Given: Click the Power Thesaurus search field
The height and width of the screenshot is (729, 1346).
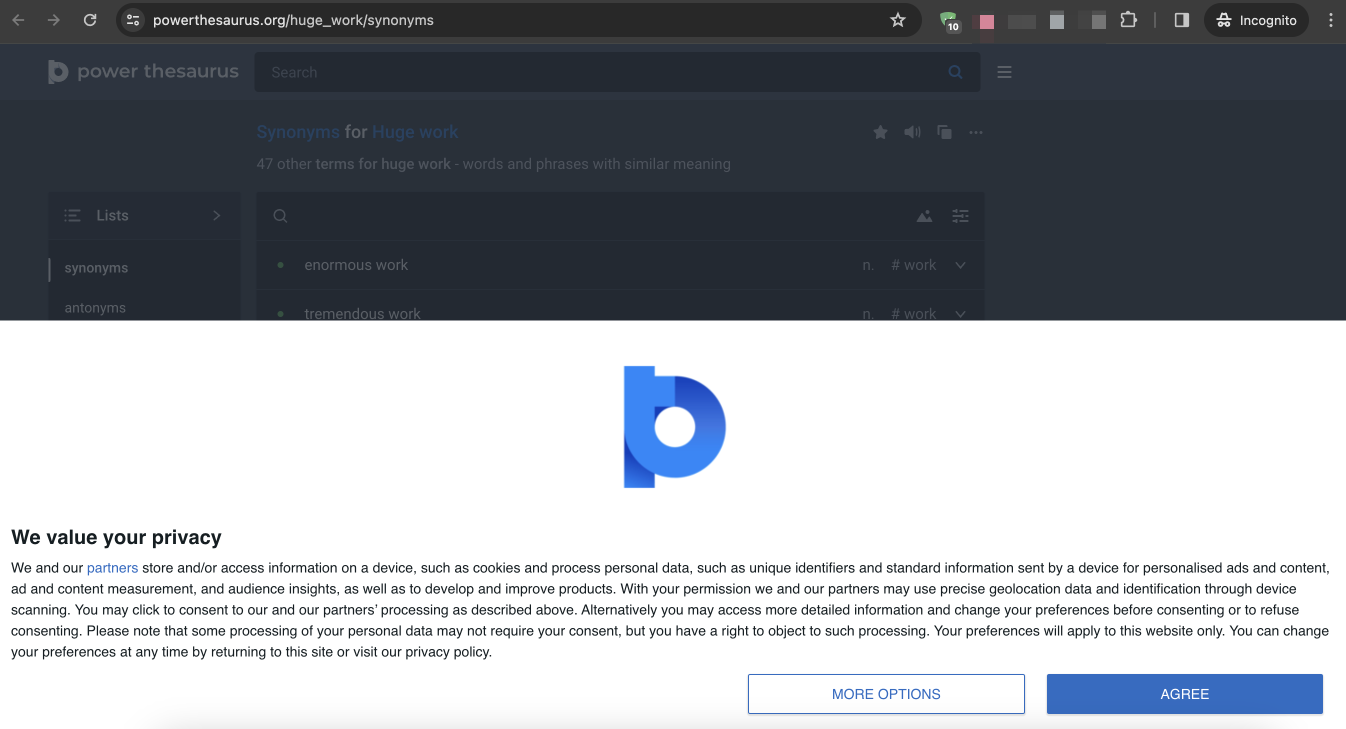Looking at the screenshot, I should click(600, 72).
